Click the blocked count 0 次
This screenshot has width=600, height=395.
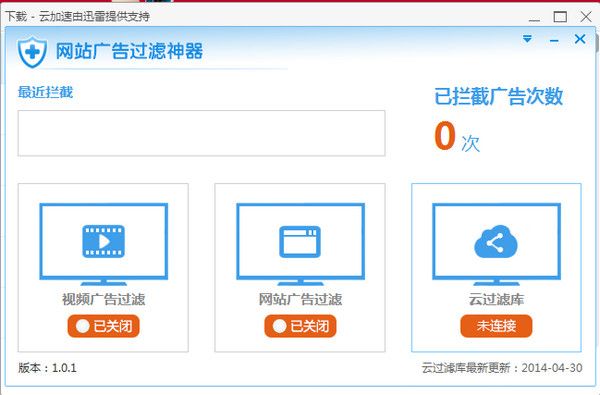point(457,137)
